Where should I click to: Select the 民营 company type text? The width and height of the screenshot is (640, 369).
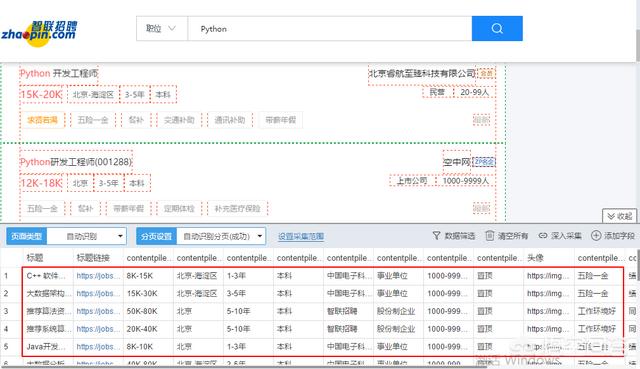pyautogui.click(x=437, y=93)
